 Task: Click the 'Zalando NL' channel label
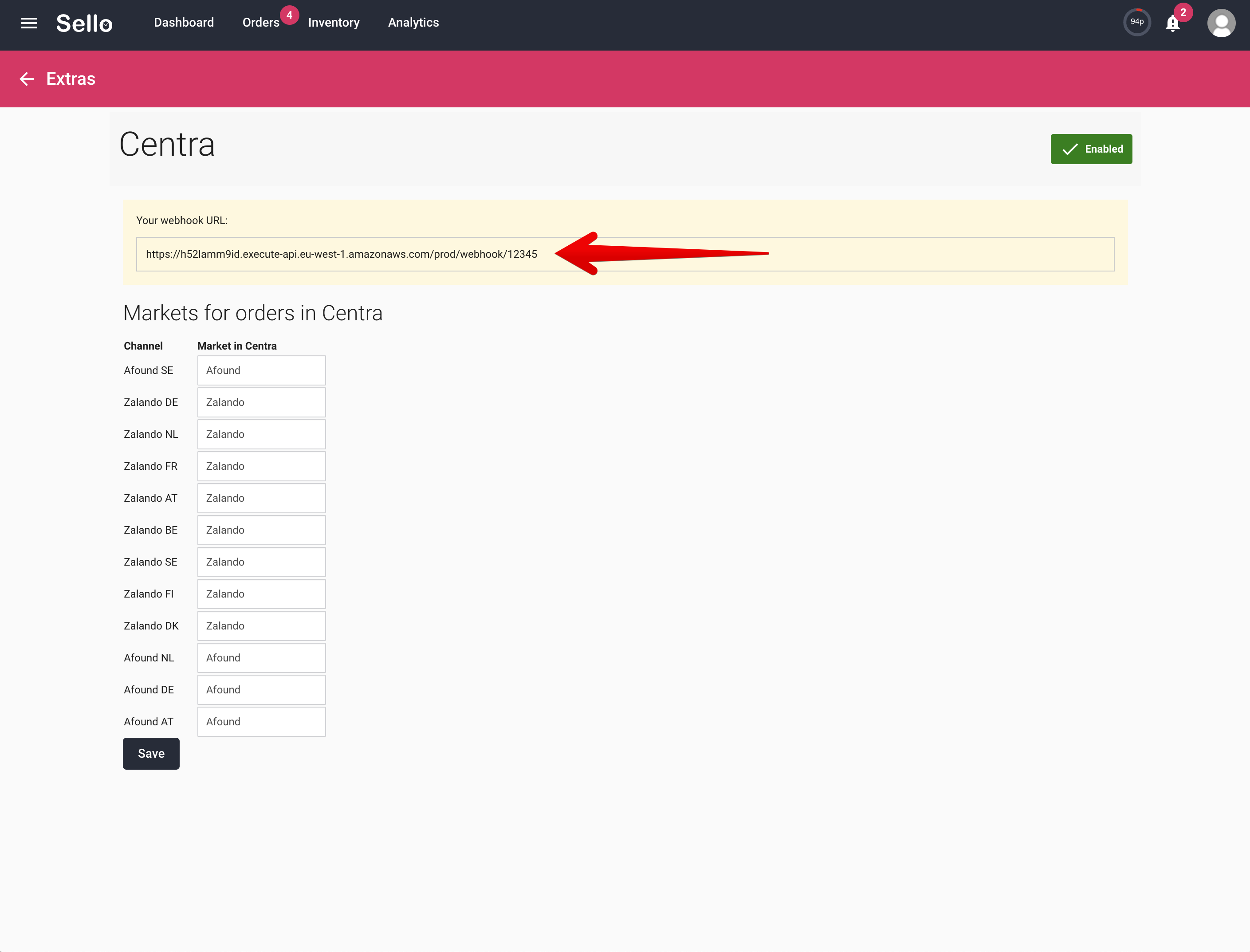151,434
